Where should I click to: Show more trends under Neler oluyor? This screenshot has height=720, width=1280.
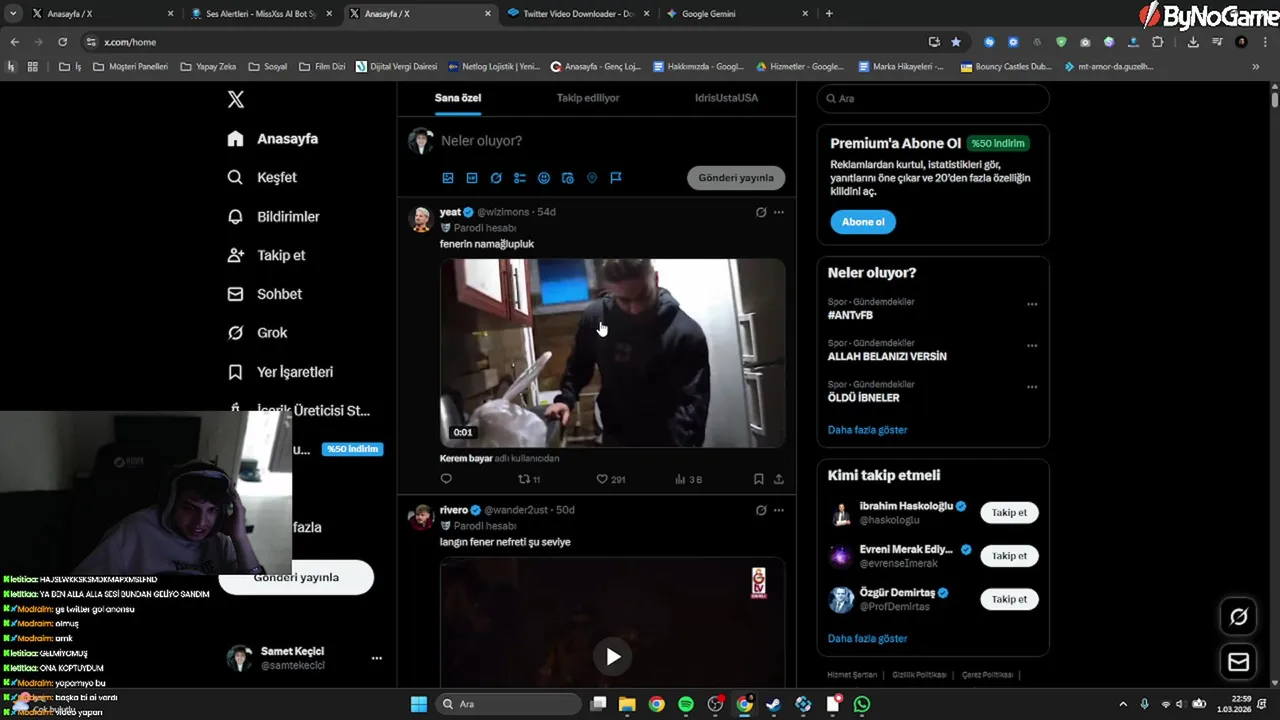[867, 430]
